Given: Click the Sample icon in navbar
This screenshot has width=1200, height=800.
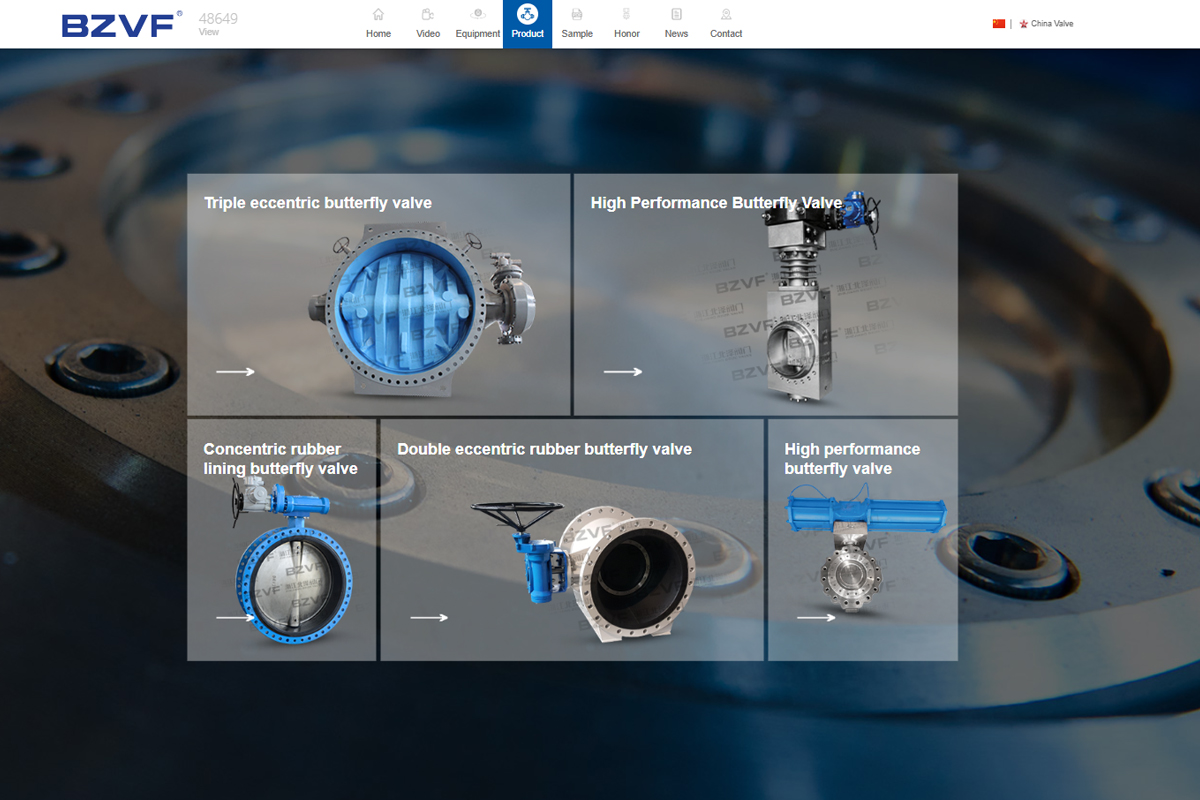Looking at the screenshot, I should coord(577,15).
